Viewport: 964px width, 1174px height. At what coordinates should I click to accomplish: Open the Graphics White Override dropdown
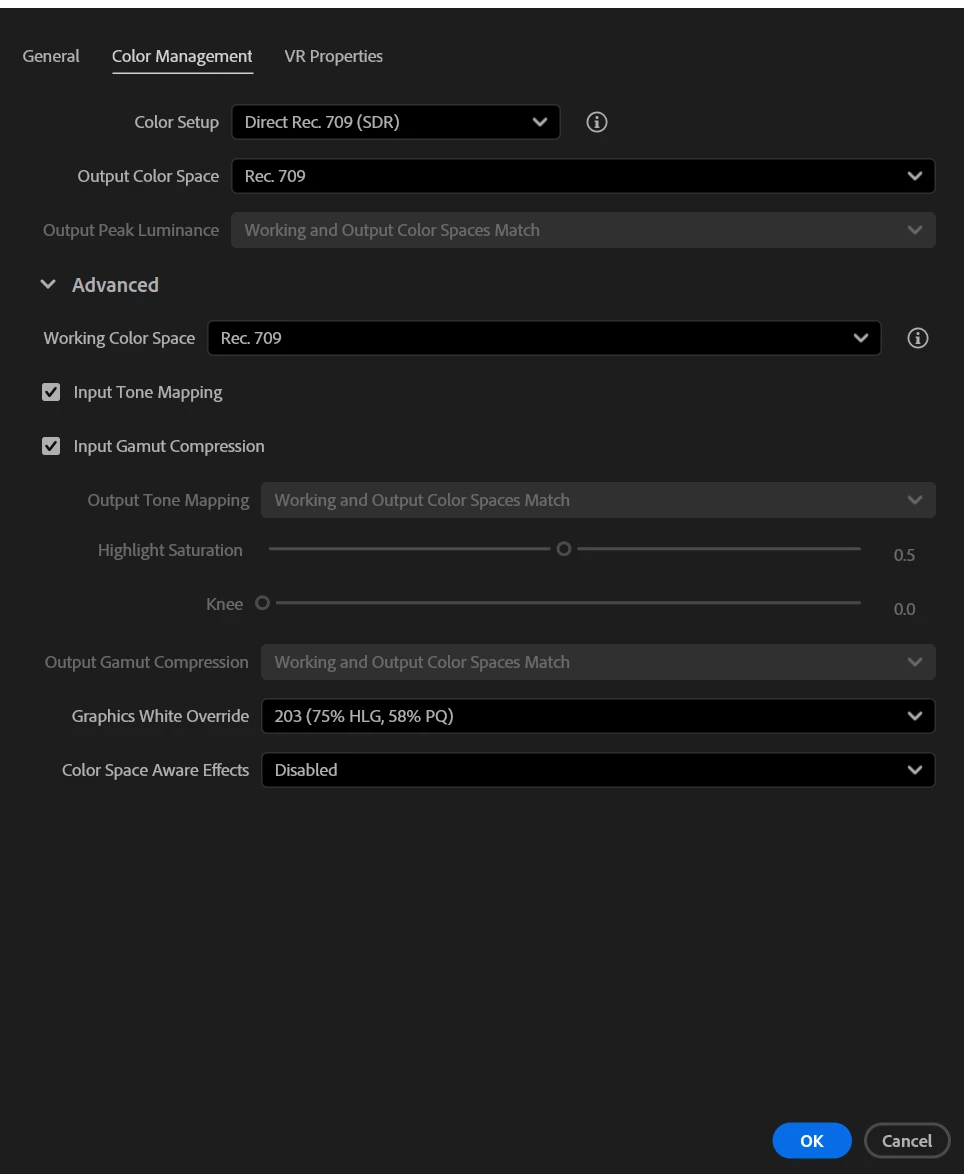pyautogui.click(x=598, y=716)
